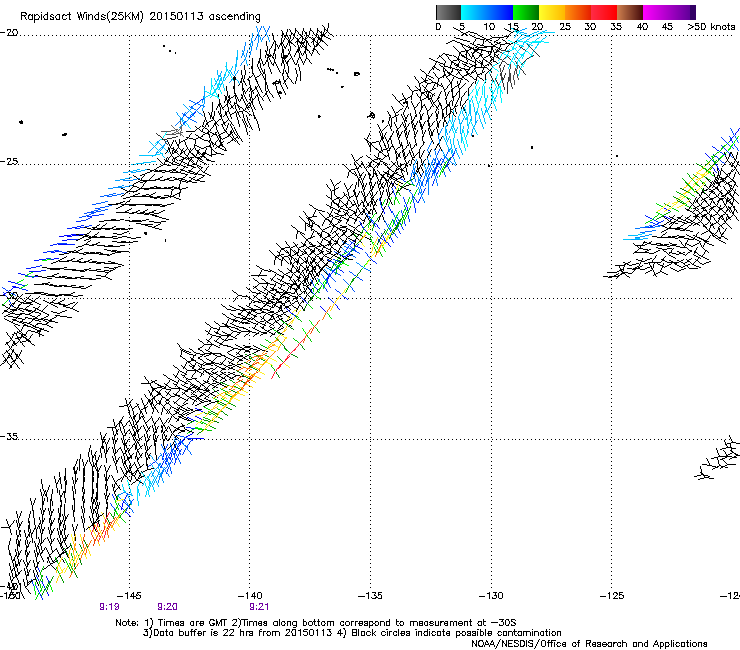The height and width of the screenshot is (650, 740).
Task: Click the red 30-35 knots legend swatch
Action: coord(604,12)
